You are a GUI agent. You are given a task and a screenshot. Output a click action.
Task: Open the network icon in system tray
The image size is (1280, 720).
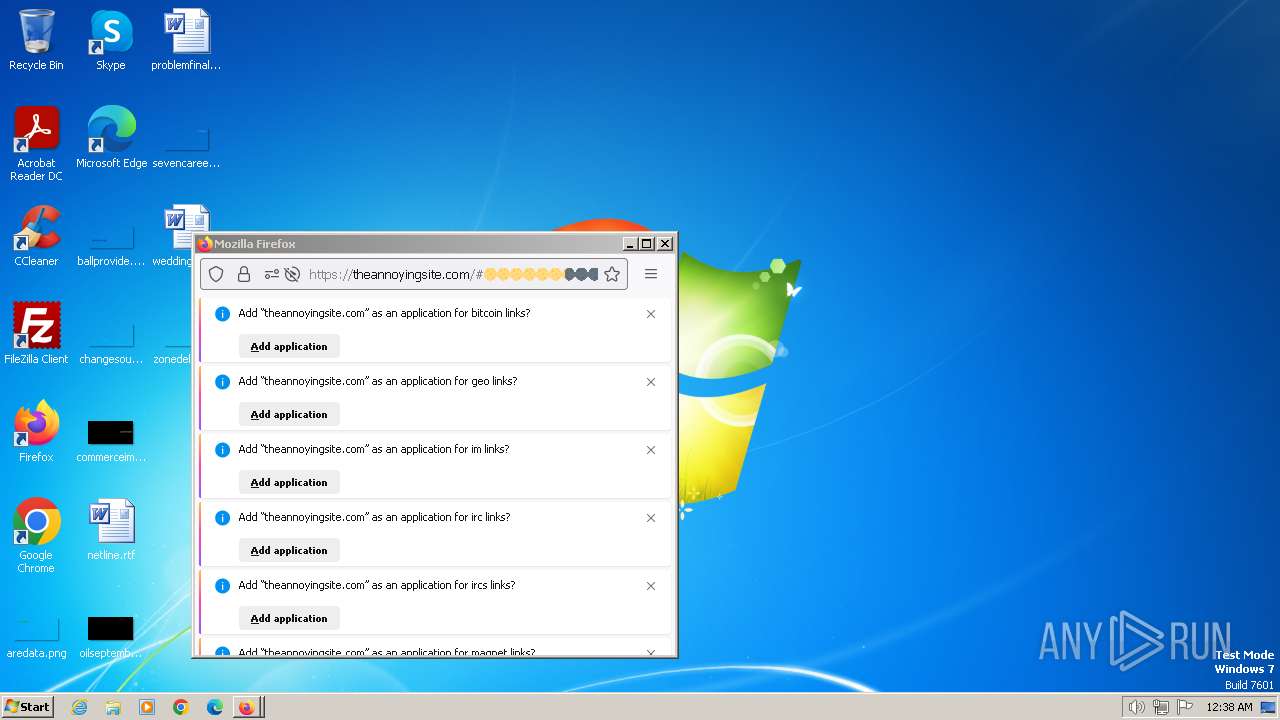1161,707
